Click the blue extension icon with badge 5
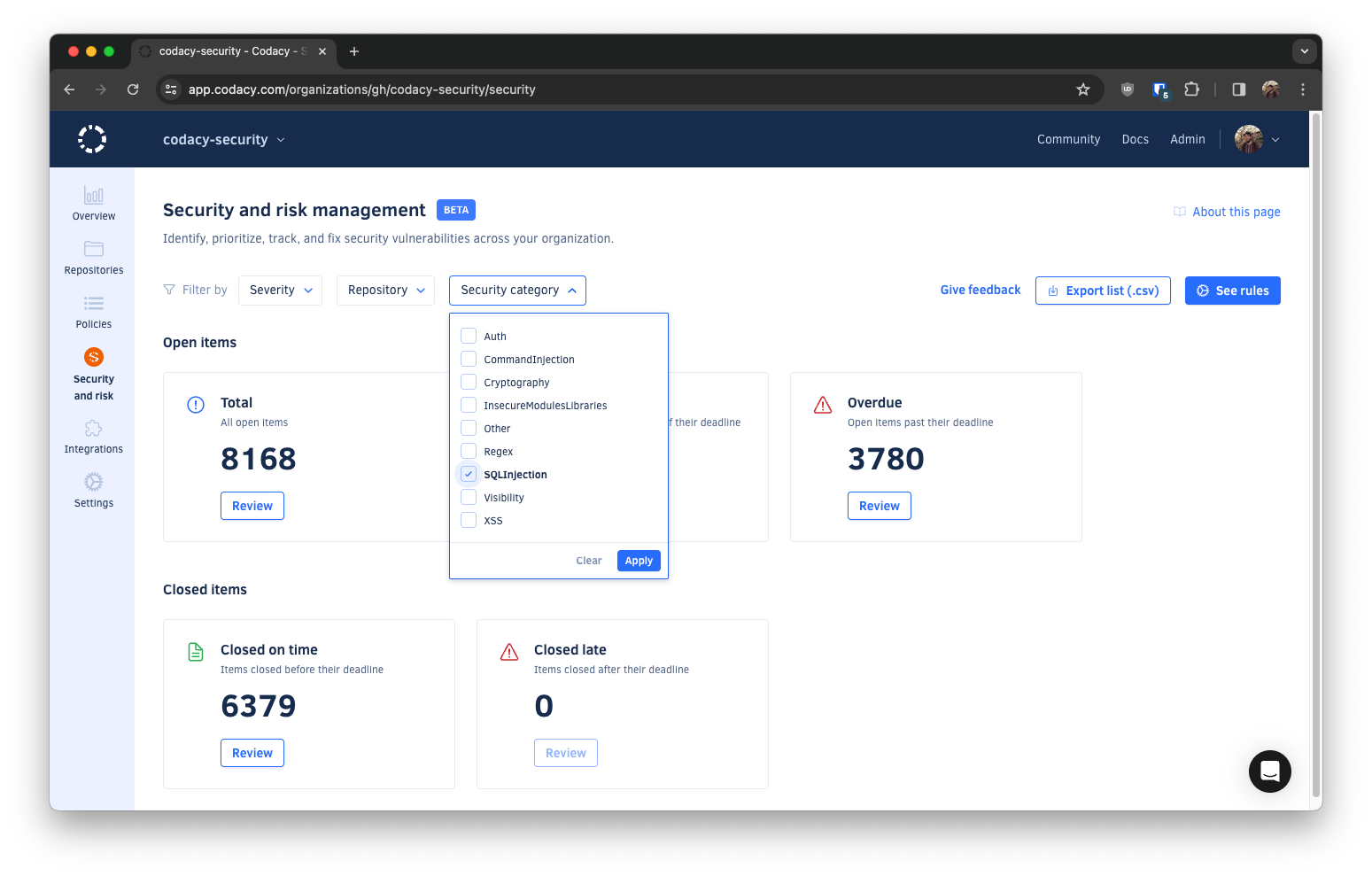This screenshot has width=1372, height=876. point(1160,89)
